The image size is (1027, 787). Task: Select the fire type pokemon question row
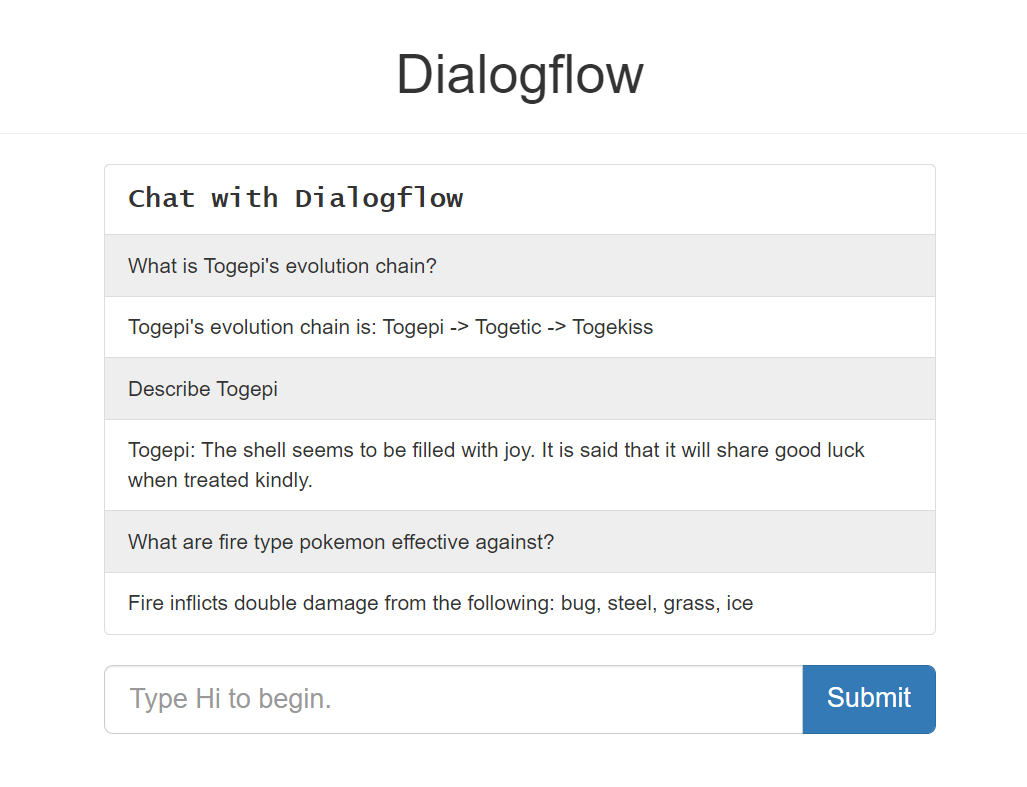click(x=341, y=542)
